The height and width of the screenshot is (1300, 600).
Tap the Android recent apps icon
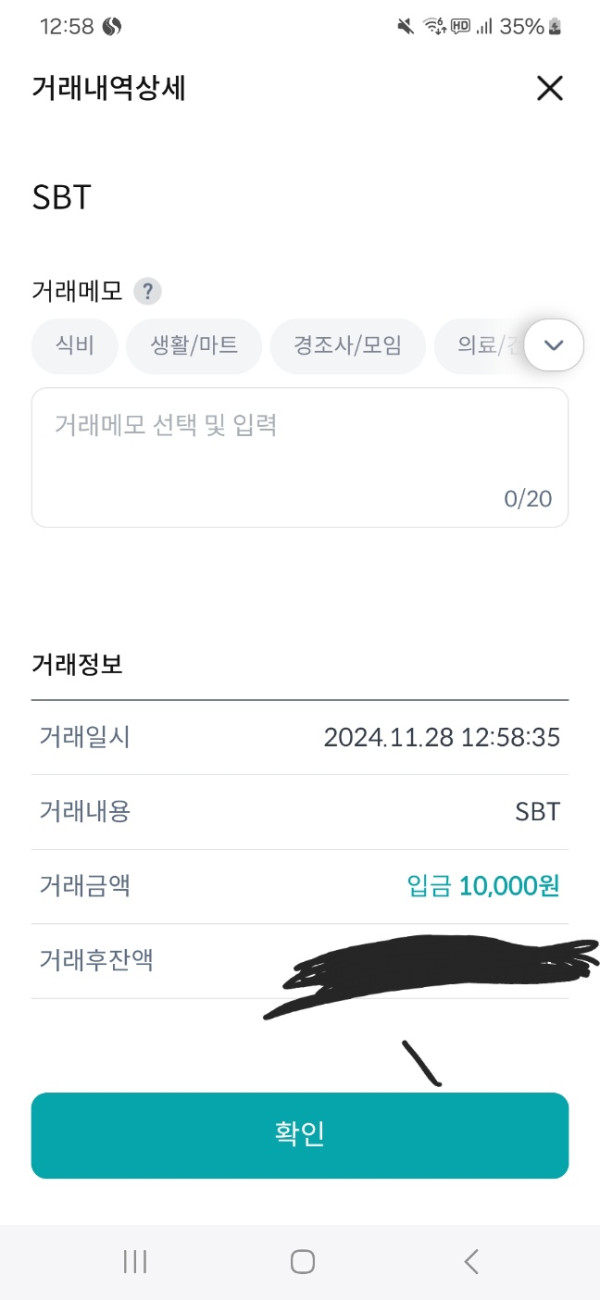pyautogui.click(x=135, y=1262)
